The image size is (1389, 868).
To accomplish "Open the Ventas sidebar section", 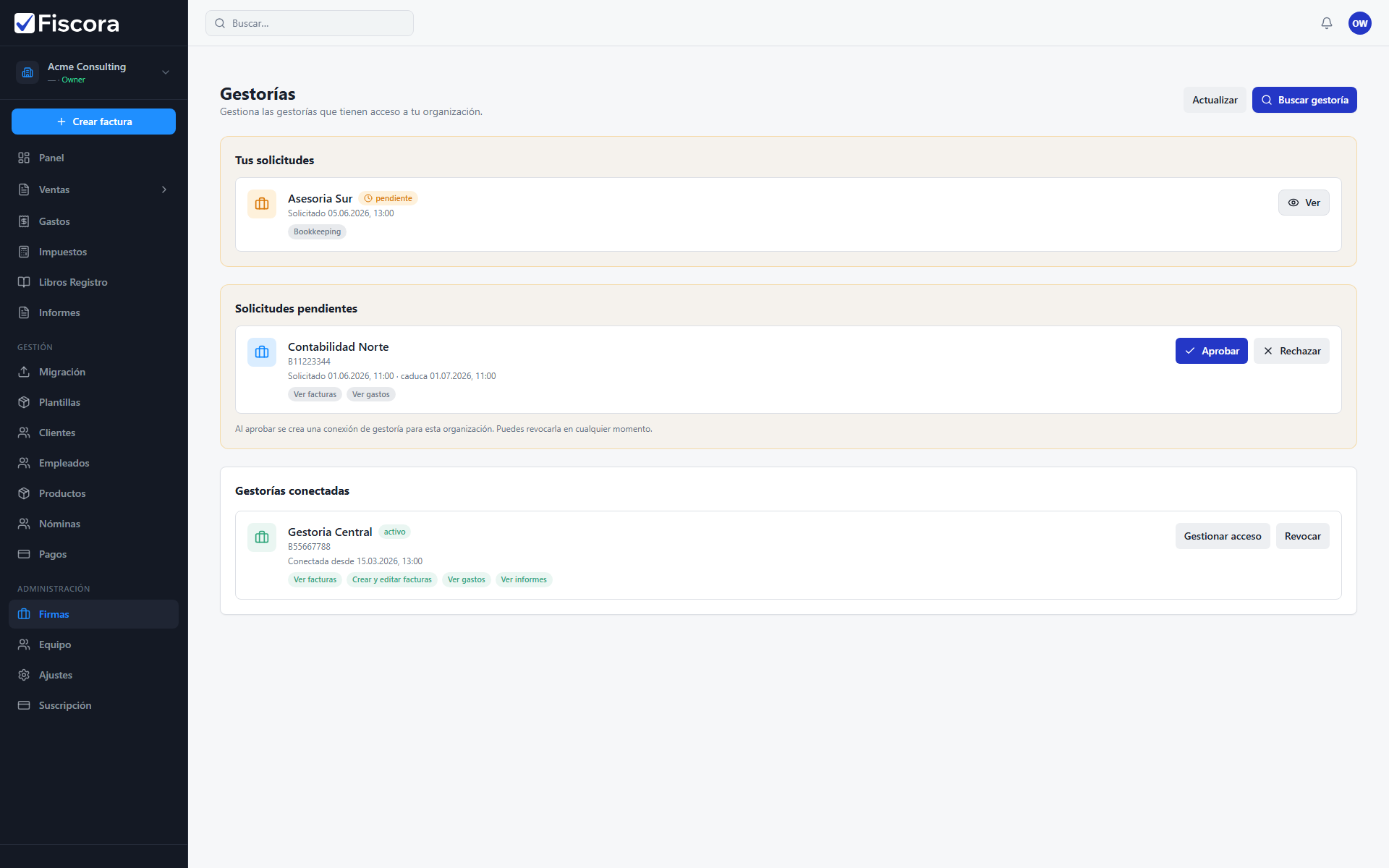I will point(93,190).
